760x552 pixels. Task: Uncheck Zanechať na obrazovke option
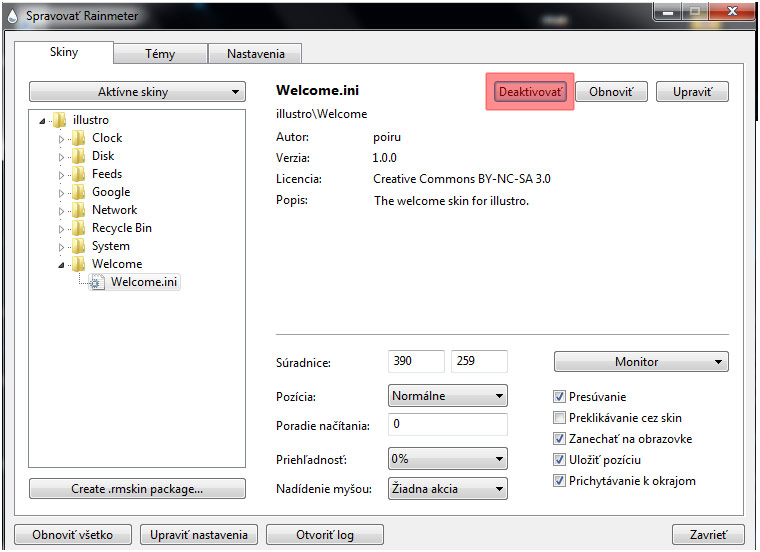click(x=560, y=439)
